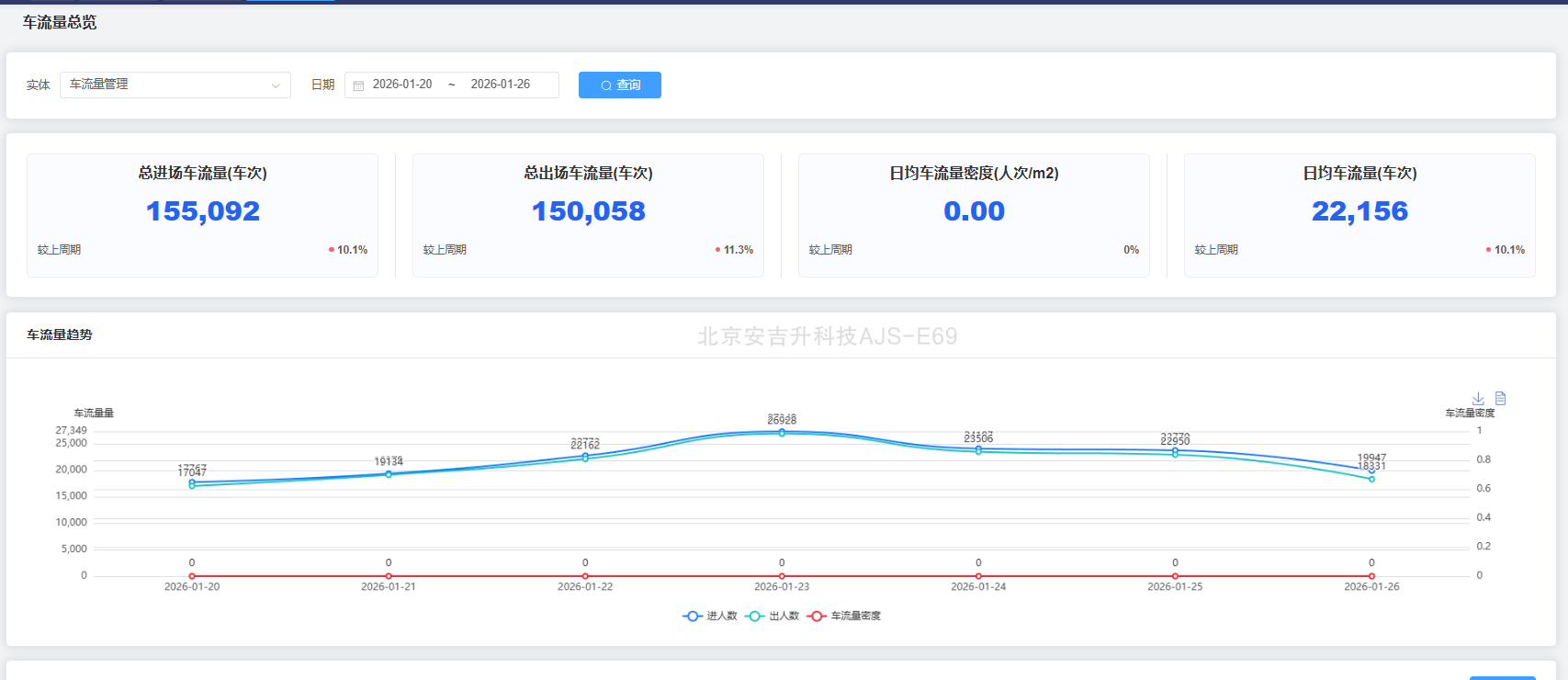Viewport: 1568px width, 680px height.
Task: Select the end date 2026-01-26
Action: coord(501,85)
